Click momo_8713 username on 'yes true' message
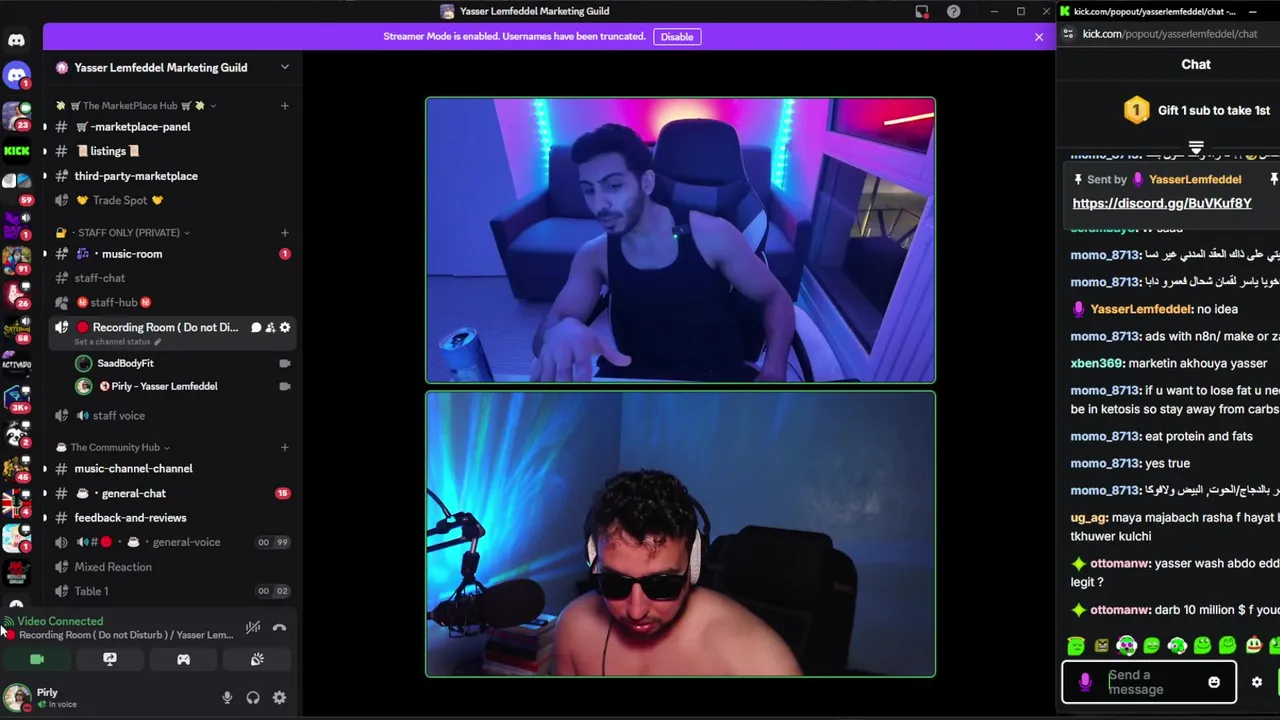The image size is (1280, 720). pos(1105,463)
